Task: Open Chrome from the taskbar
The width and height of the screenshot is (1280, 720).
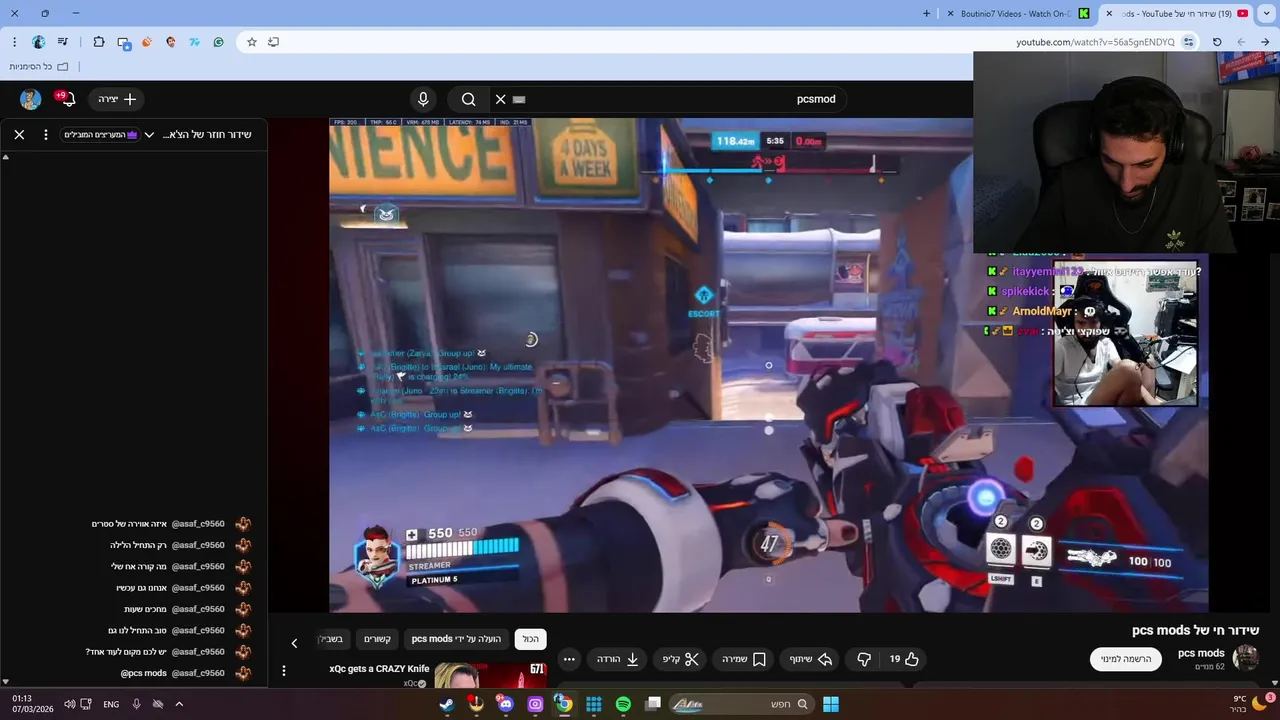Action: pyautogui.click(x=564, y=704)
